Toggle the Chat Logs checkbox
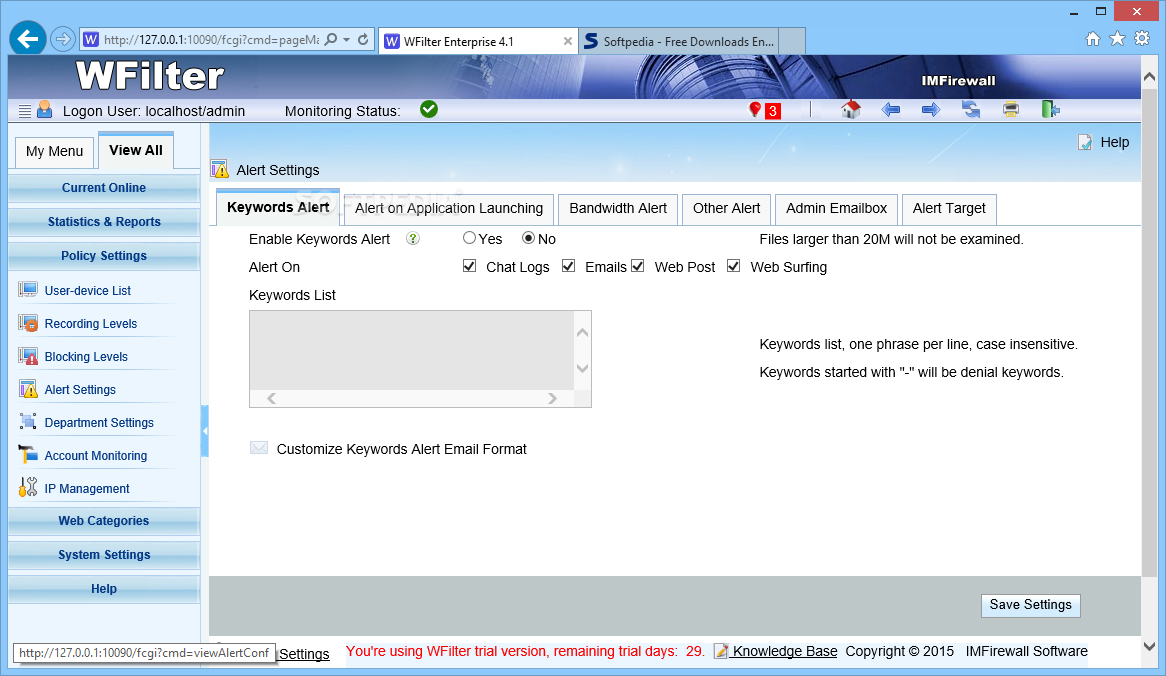Viewport: 1166px width, 676px height. point(469,265)
